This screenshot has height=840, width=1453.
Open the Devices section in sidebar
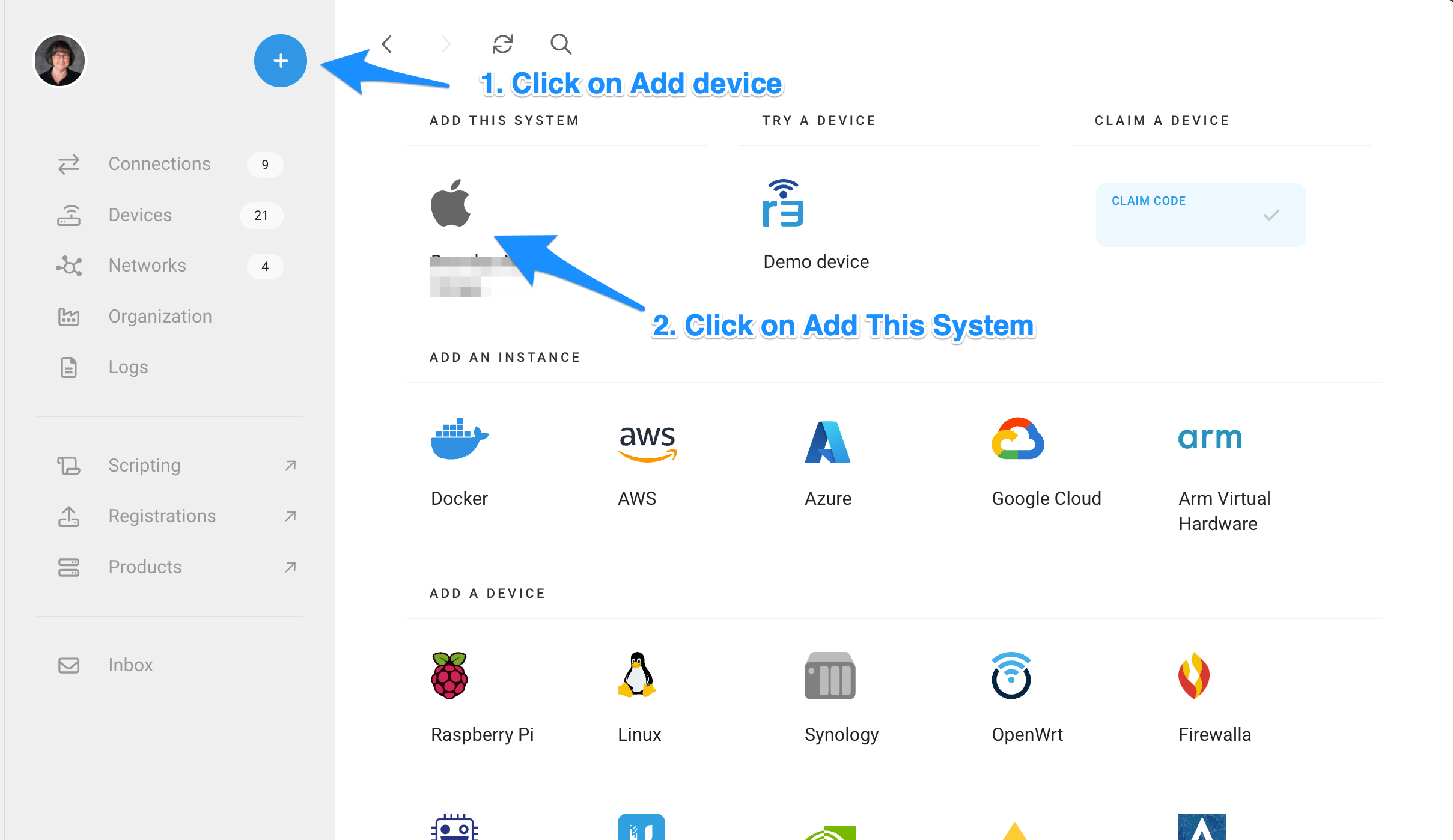click(x=139, y=214)
